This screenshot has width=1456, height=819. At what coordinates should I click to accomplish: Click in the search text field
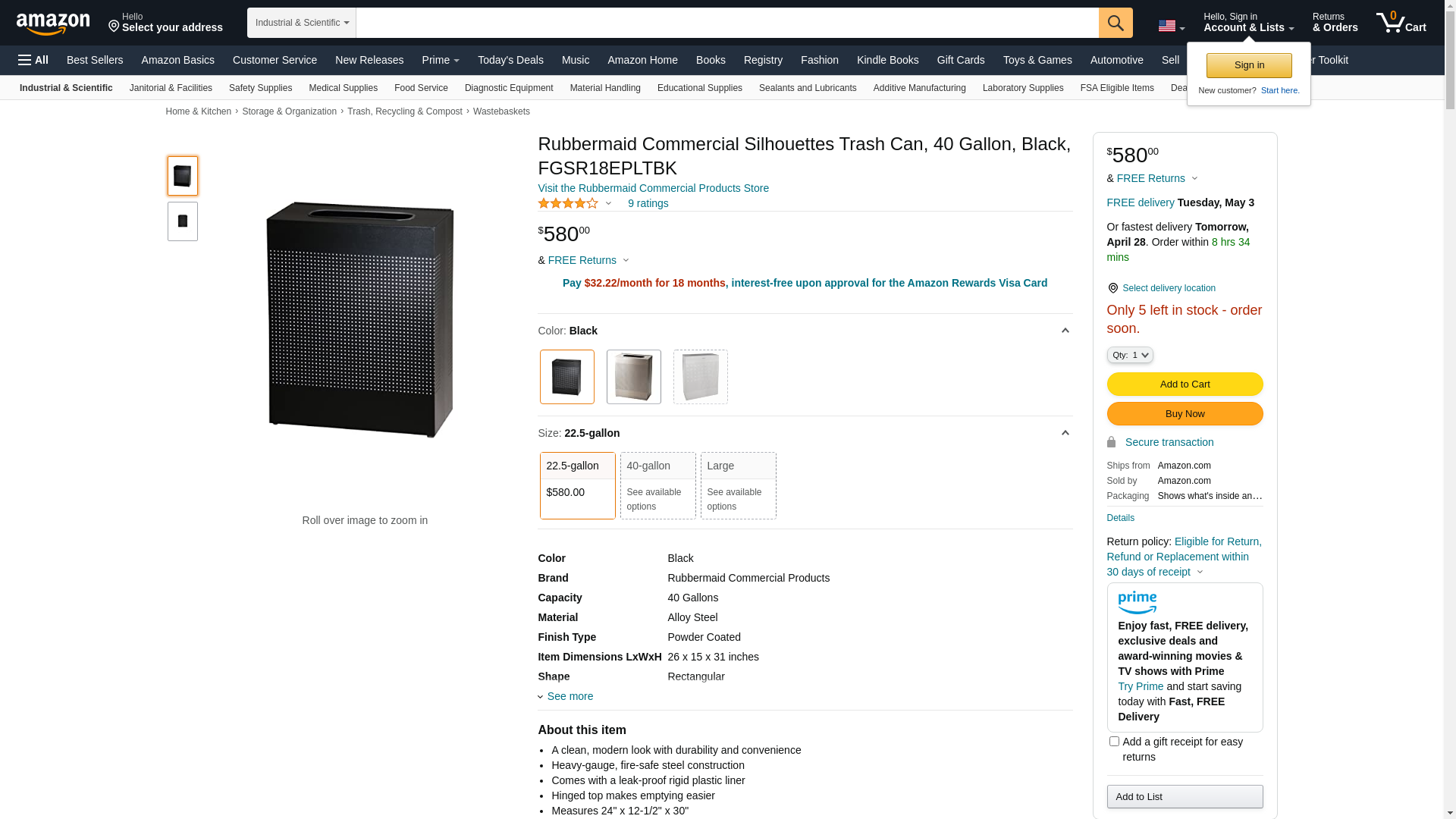726,23
